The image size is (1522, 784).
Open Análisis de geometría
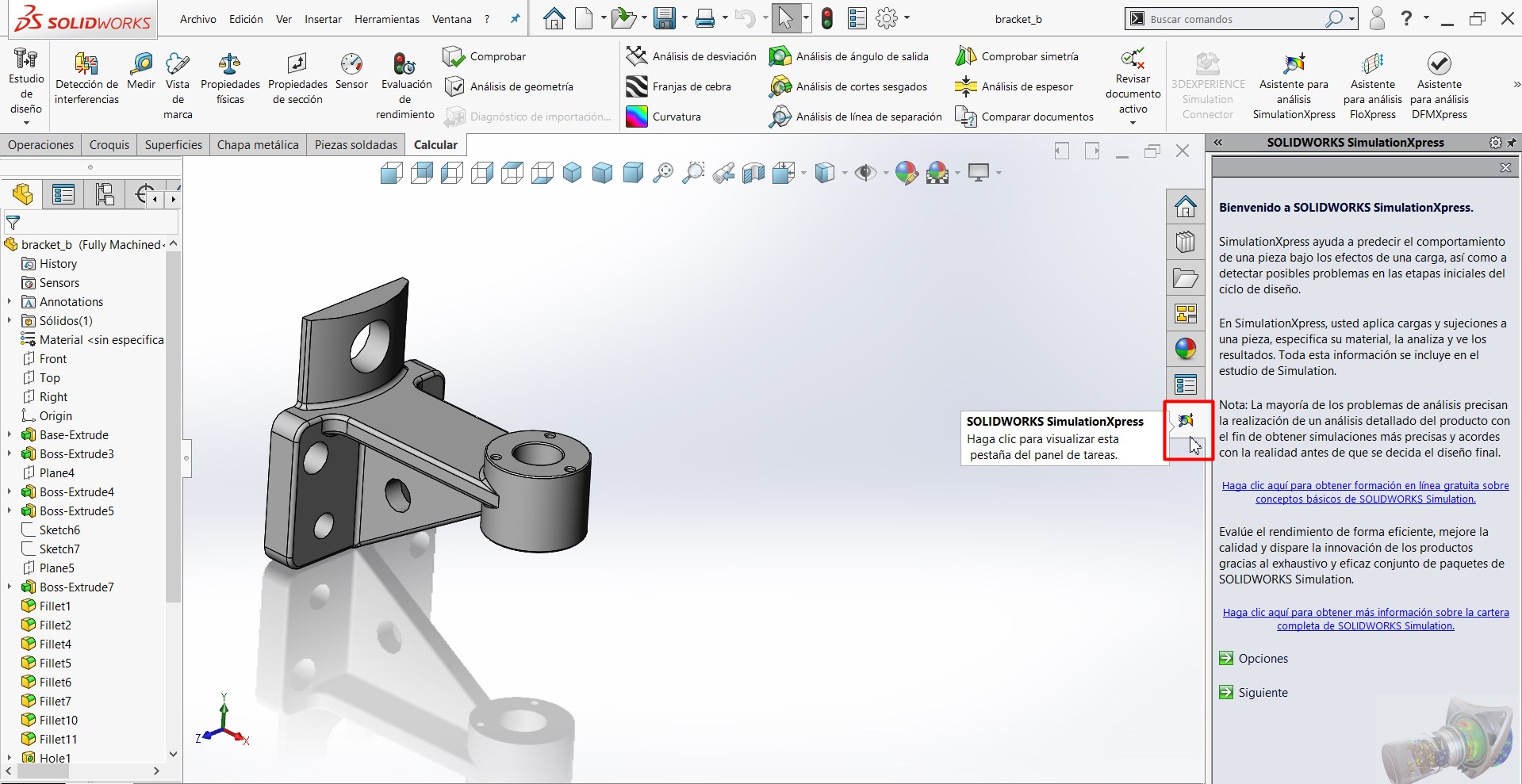(x=508, y=86)
